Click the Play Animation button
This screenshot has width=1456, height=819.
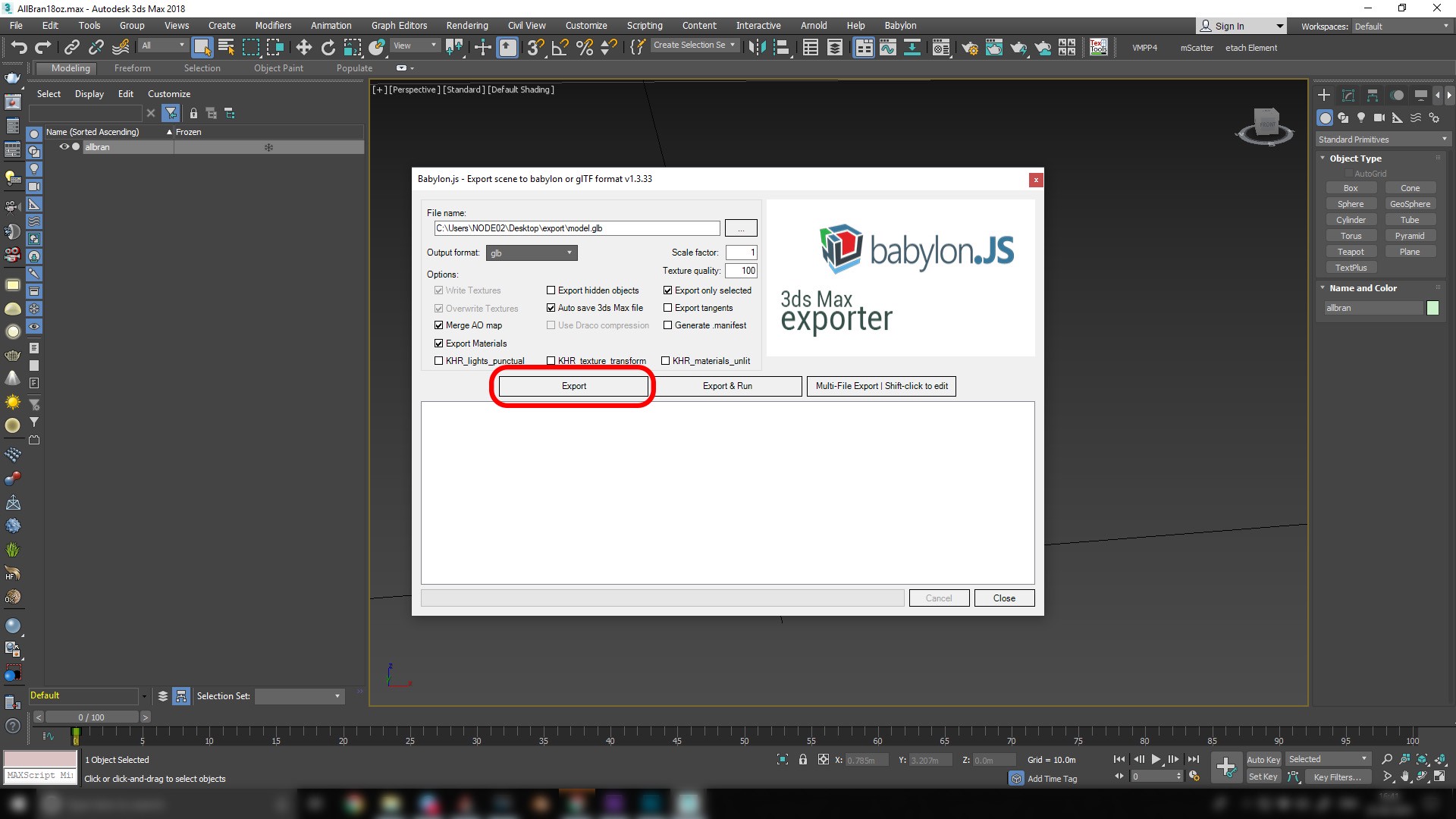click(1156, 759)
